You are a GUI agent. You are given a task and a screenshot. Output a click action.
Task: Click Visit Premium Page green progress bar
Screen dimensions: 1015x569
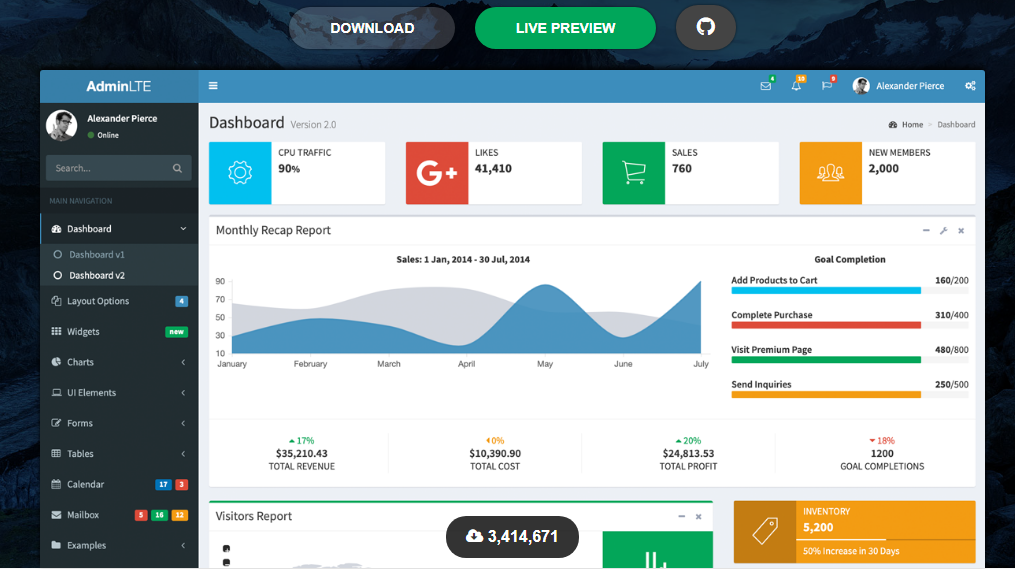[x=850, y=360]
